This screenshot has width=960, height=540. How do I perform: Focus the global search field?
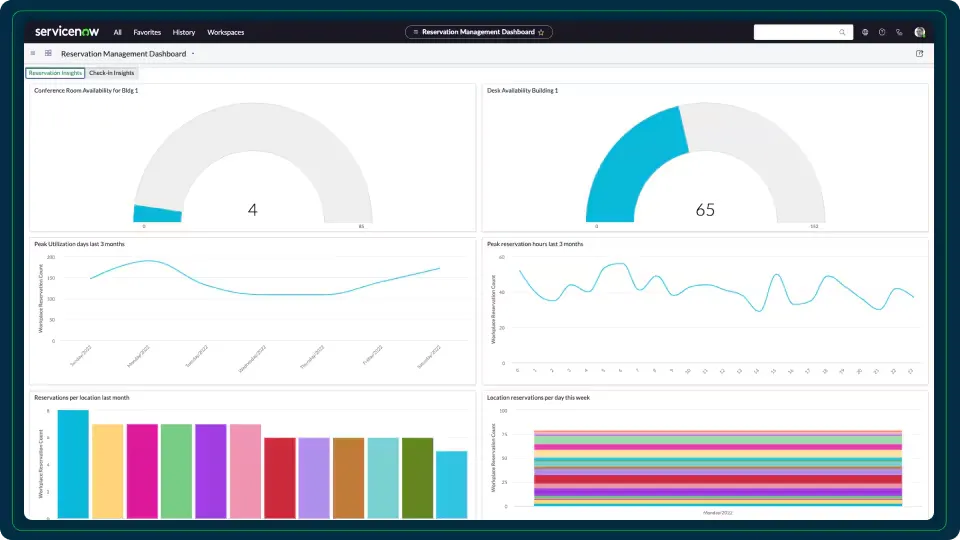tap(803, 32)
